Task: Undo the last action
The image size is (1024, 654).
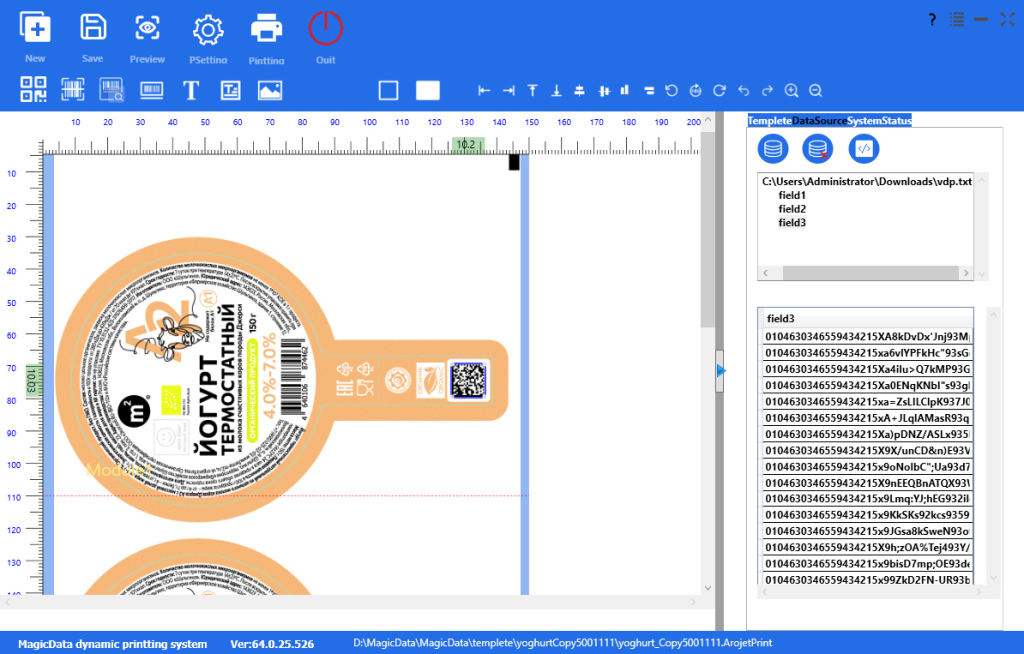Action: click(743, 91)
